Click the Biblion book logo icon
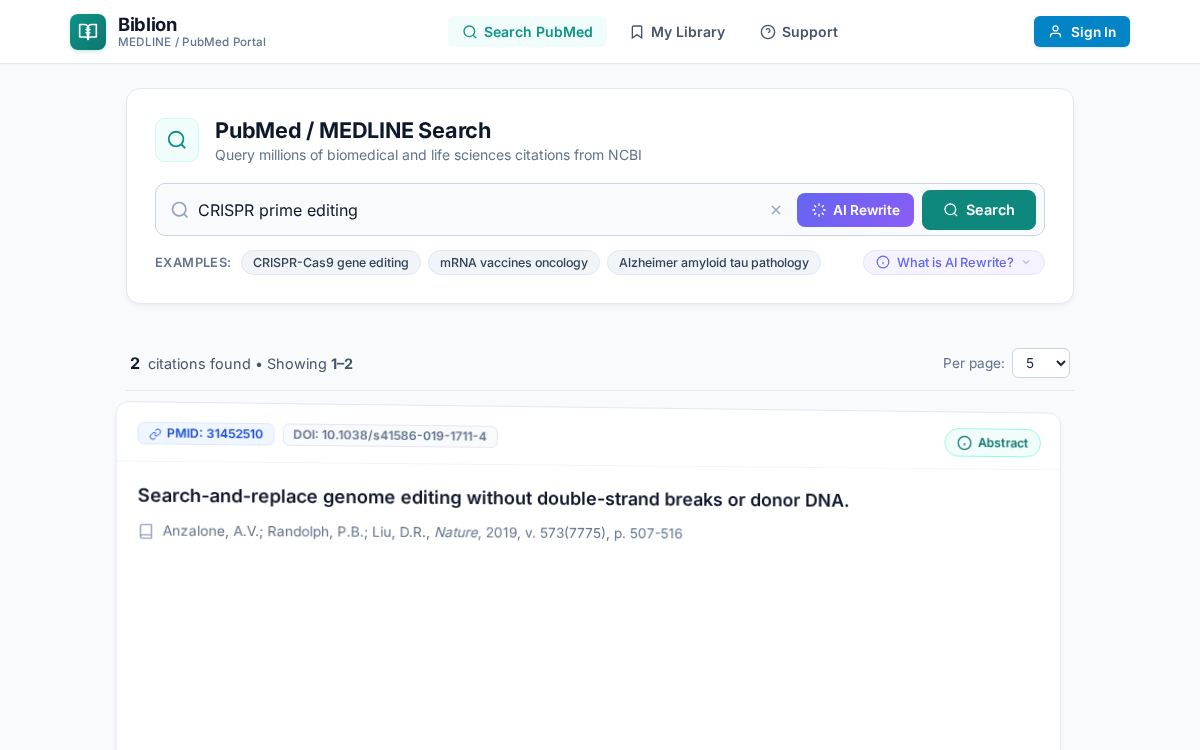The width and height of the screenshot is (1200, 750). point(88,32)
